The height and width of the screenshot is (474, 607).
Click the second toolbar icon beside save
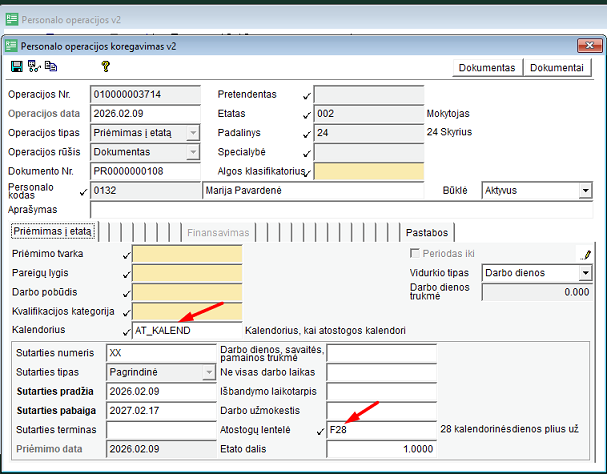click(33, 66)
